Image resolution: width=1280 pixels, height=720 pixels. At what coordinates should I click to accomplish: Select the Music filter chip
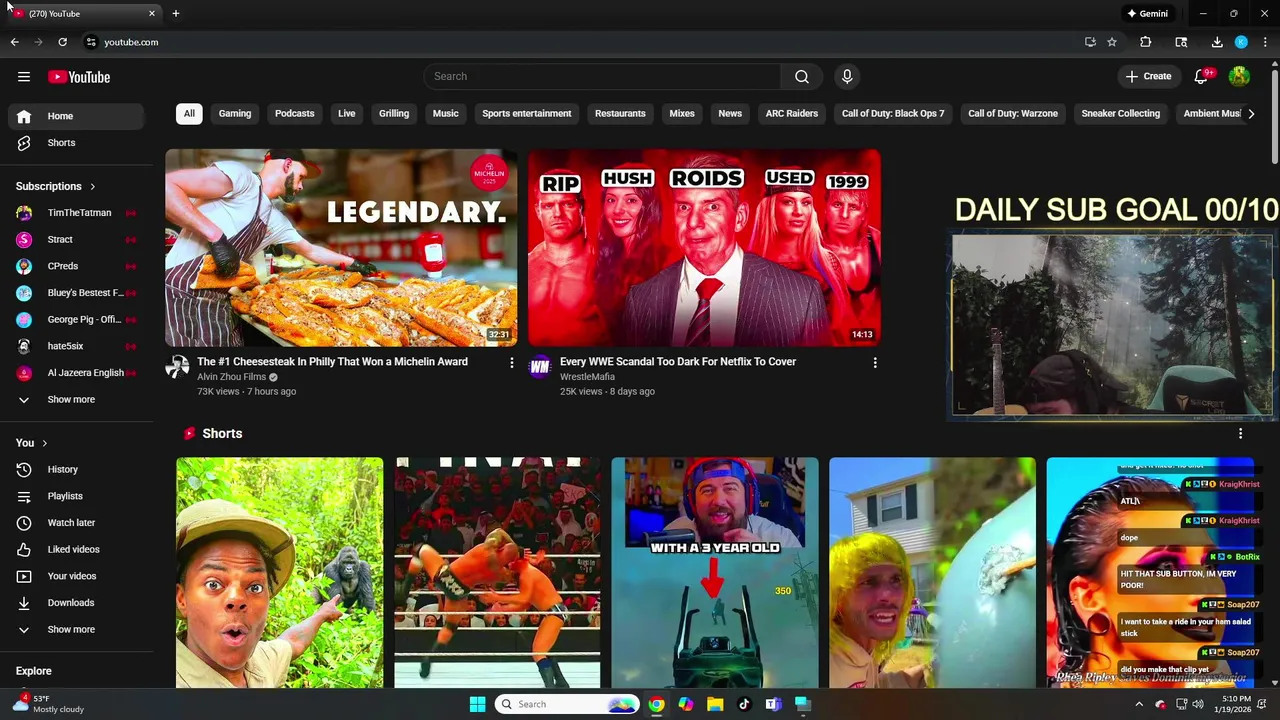tap(446, 114)
